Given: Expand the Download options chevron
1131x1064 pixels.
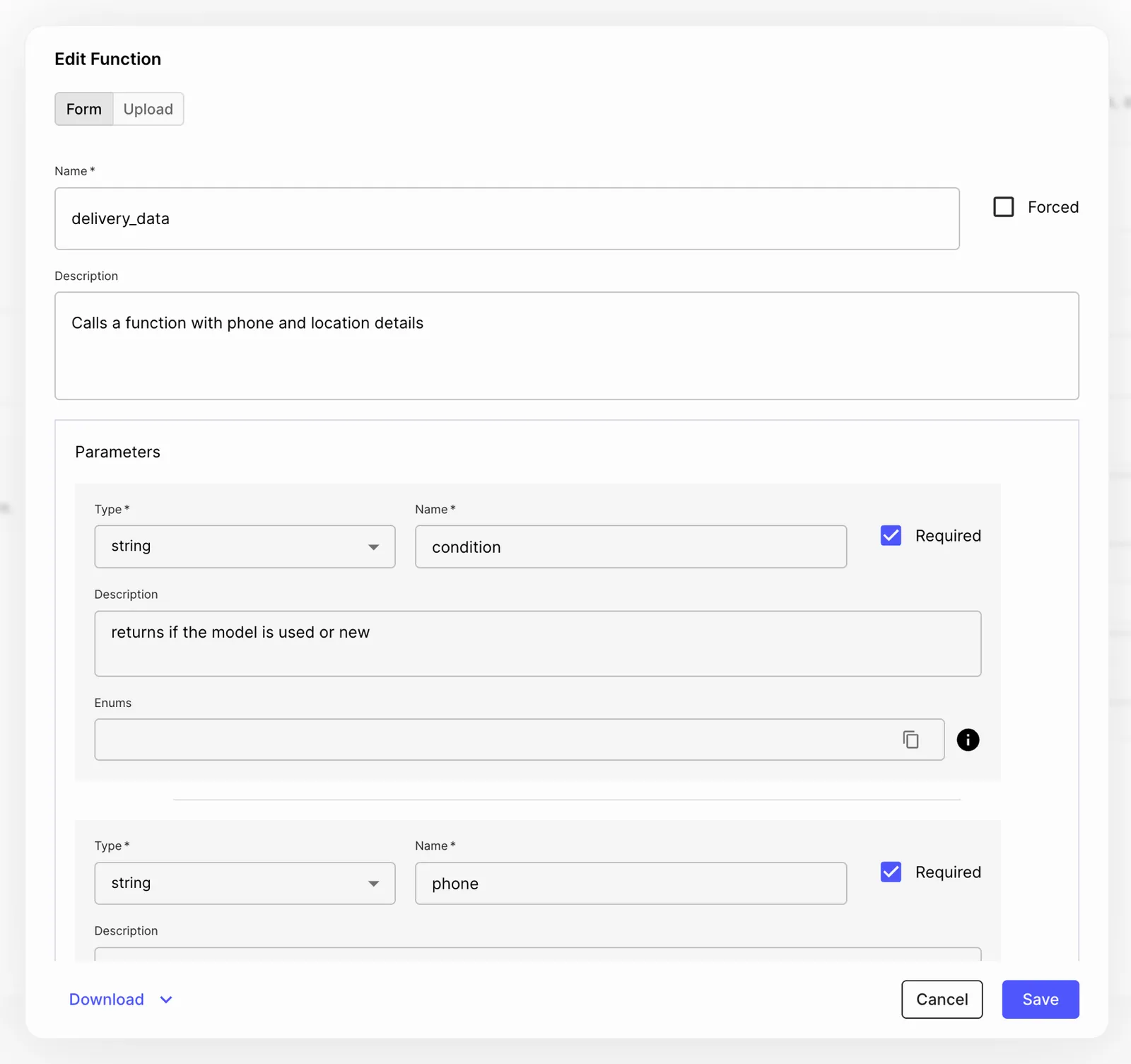Looking at the screenshot, I should click(166, 1000).
